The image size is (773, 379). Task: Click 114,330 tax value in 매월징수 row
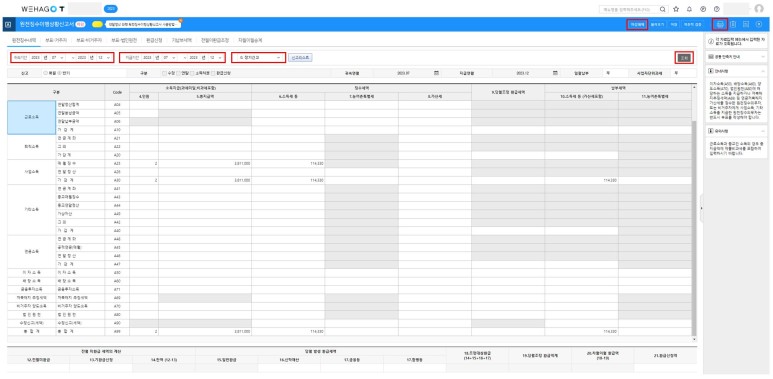coord(317,163)
